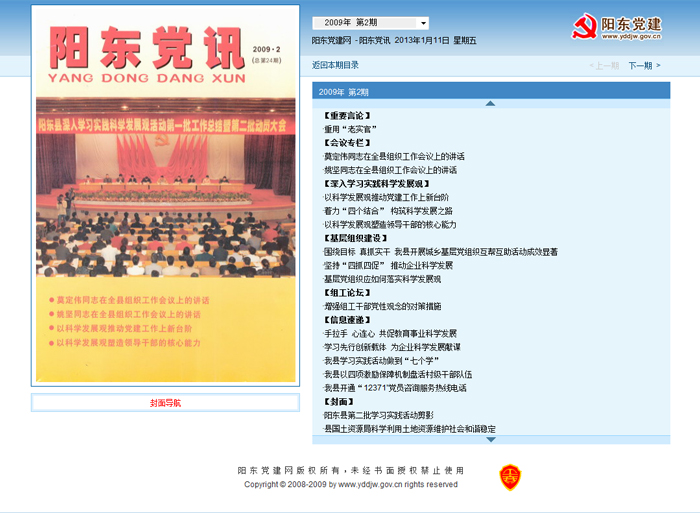The width and height of the screenshot is (700, 513).
Task: Open article about "12371" 党员咨询服务热线电话
Action: point(395,388)
